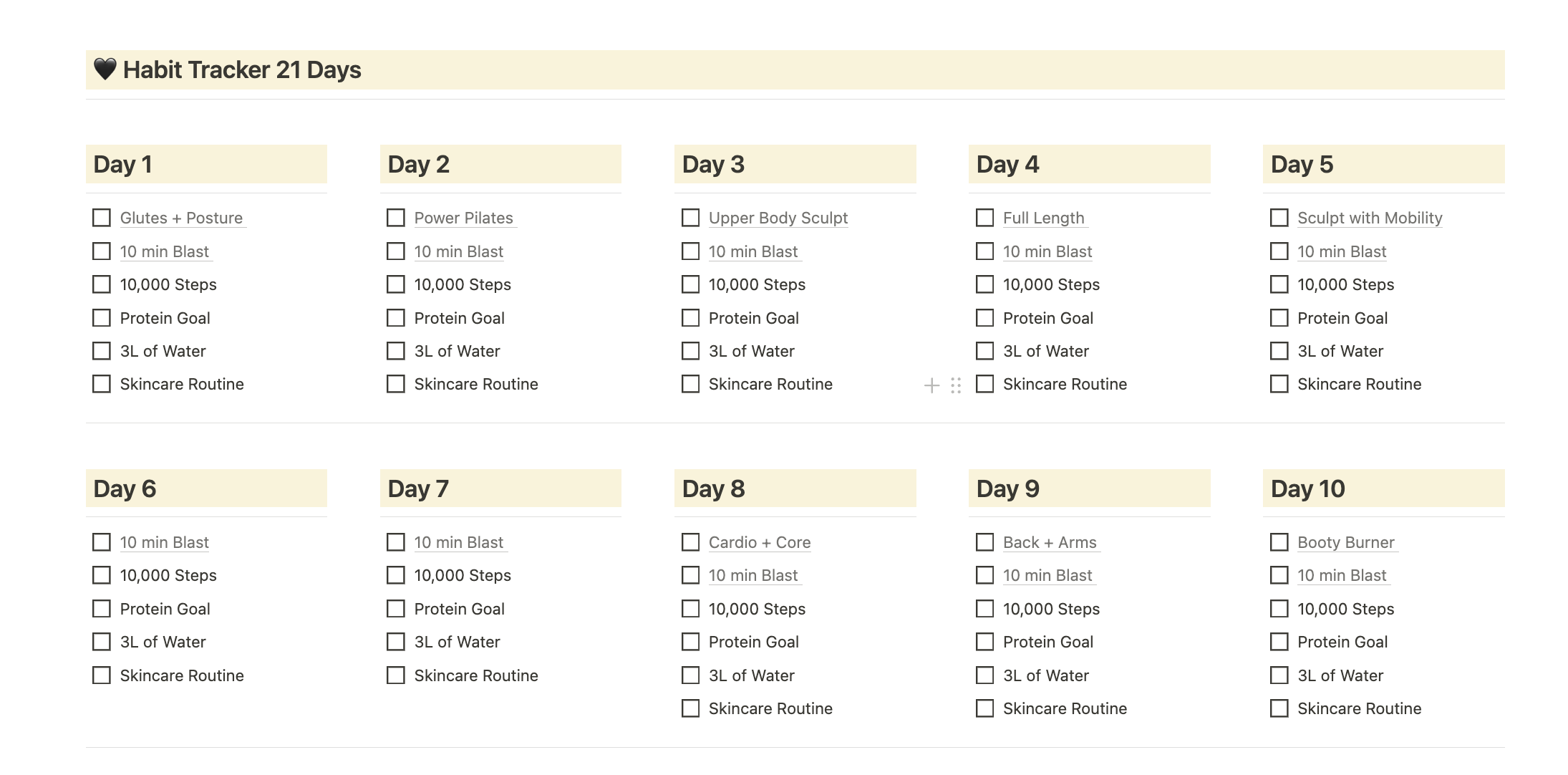Check 10 min Blast under Day 6

point(100,542)
